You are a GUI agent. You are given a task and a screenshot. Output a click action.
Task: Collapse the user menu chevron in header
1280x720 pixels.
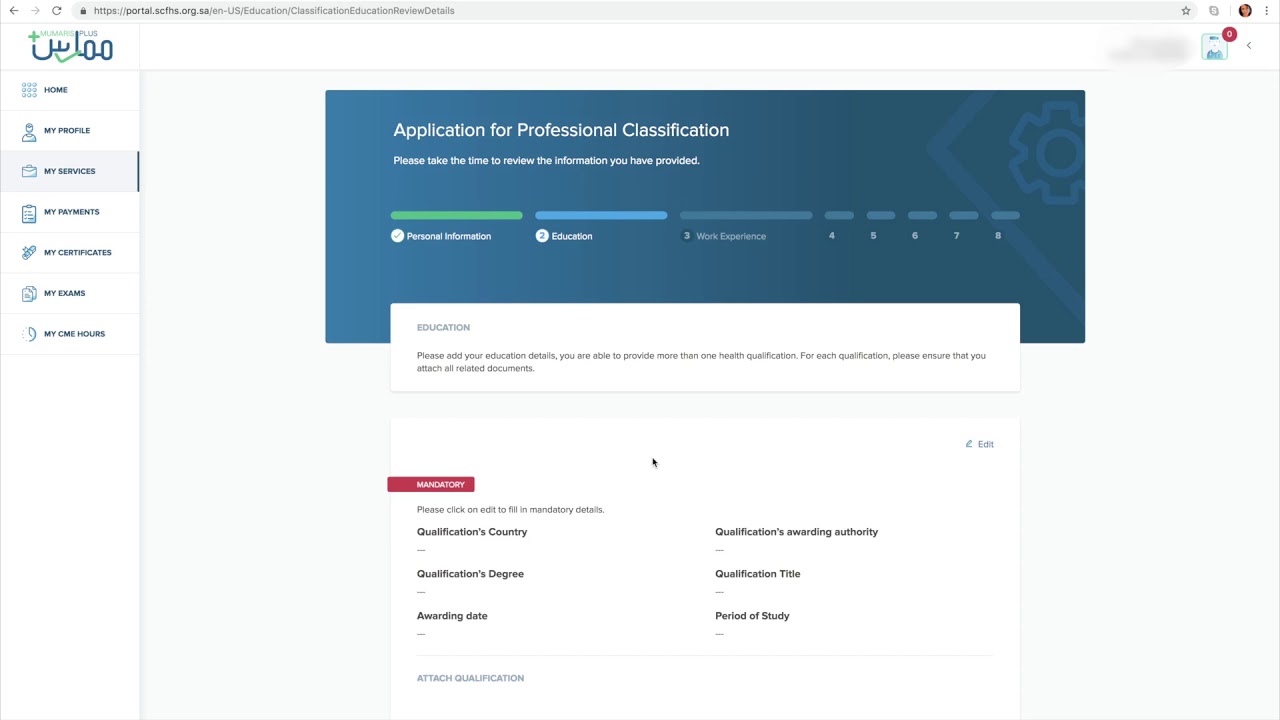1248,45
